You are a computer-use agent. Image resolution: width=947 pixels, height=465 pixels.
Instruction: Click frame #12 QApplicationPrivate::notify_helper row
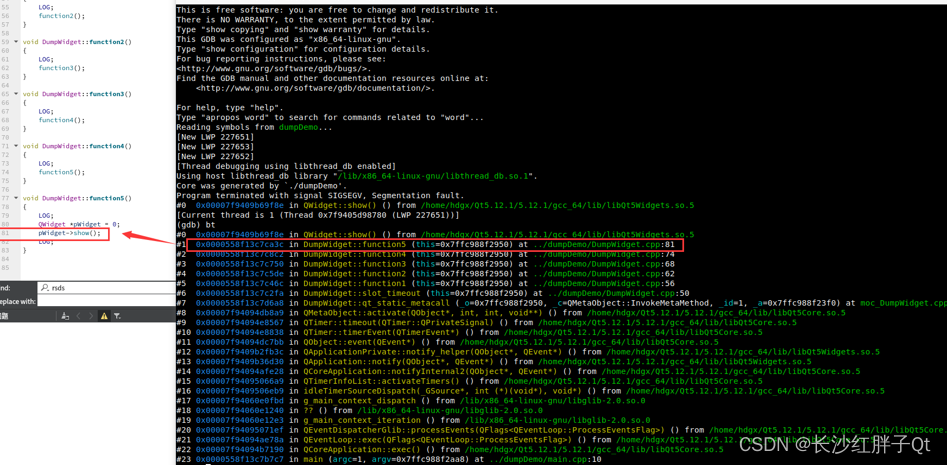coord(528,351)
